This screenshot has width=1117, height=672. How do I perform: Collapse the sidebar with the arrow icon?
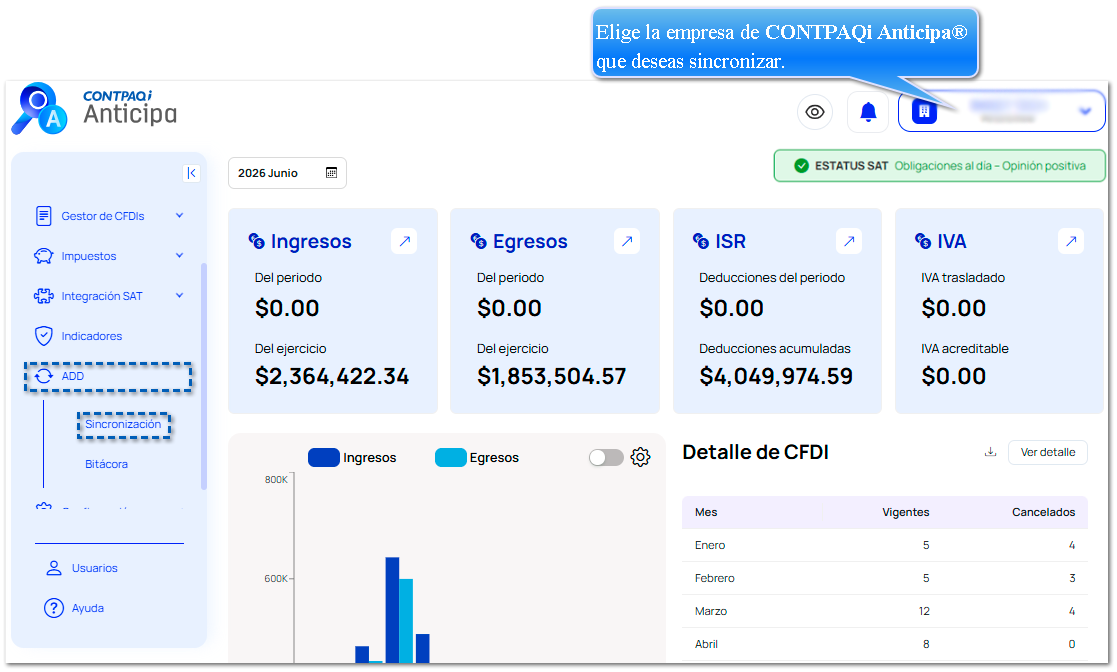[x=191, y=173]
